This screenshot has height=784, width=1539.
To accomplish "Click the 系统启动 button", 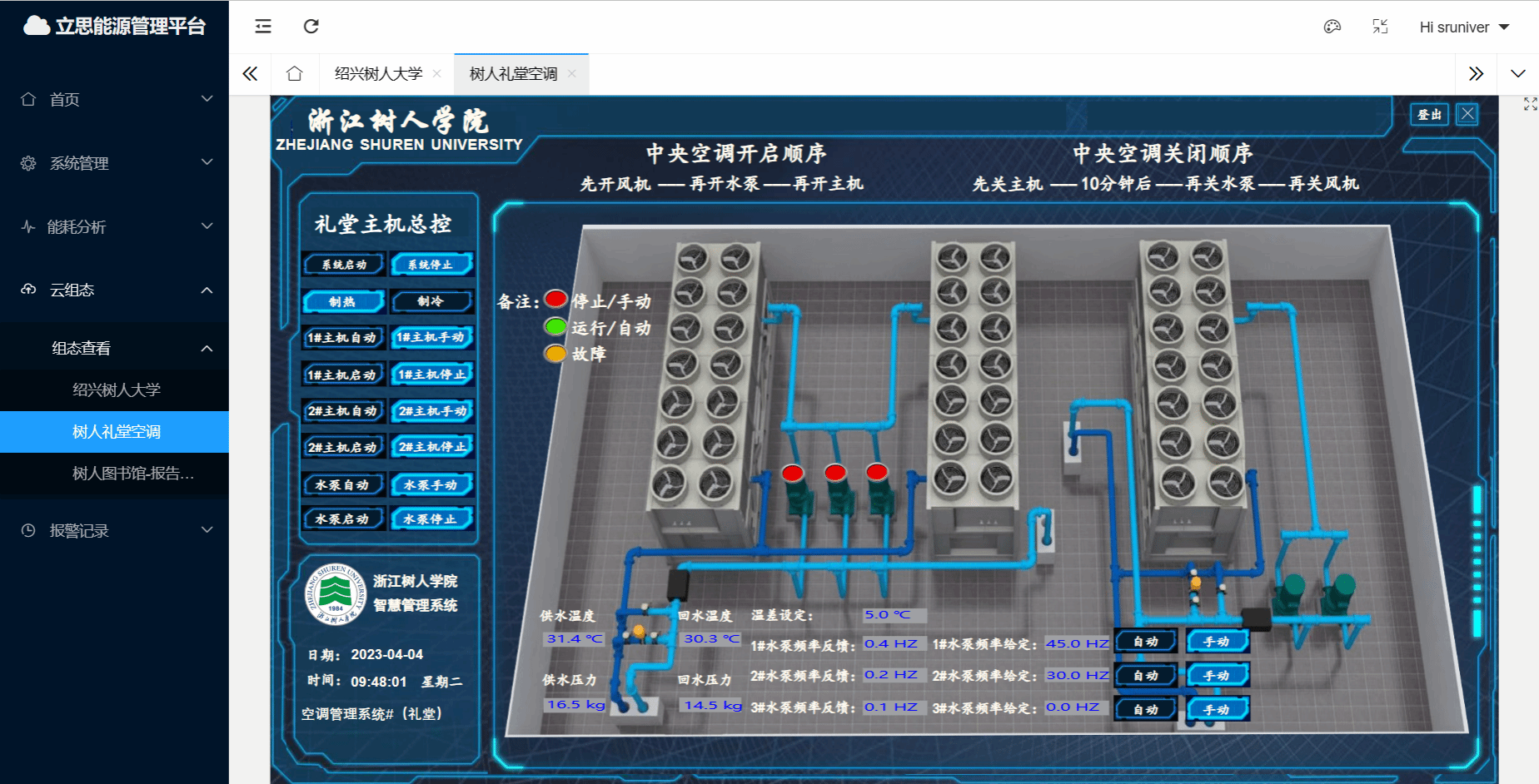I will 343,265.
